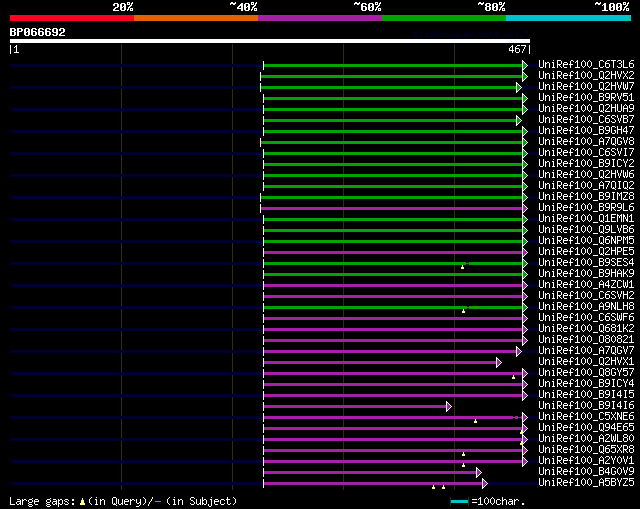This screenshot has width=640, height=509.
Task: Select the UniRef100_B4G0V9 label
Action: click(x=586, y=472)
